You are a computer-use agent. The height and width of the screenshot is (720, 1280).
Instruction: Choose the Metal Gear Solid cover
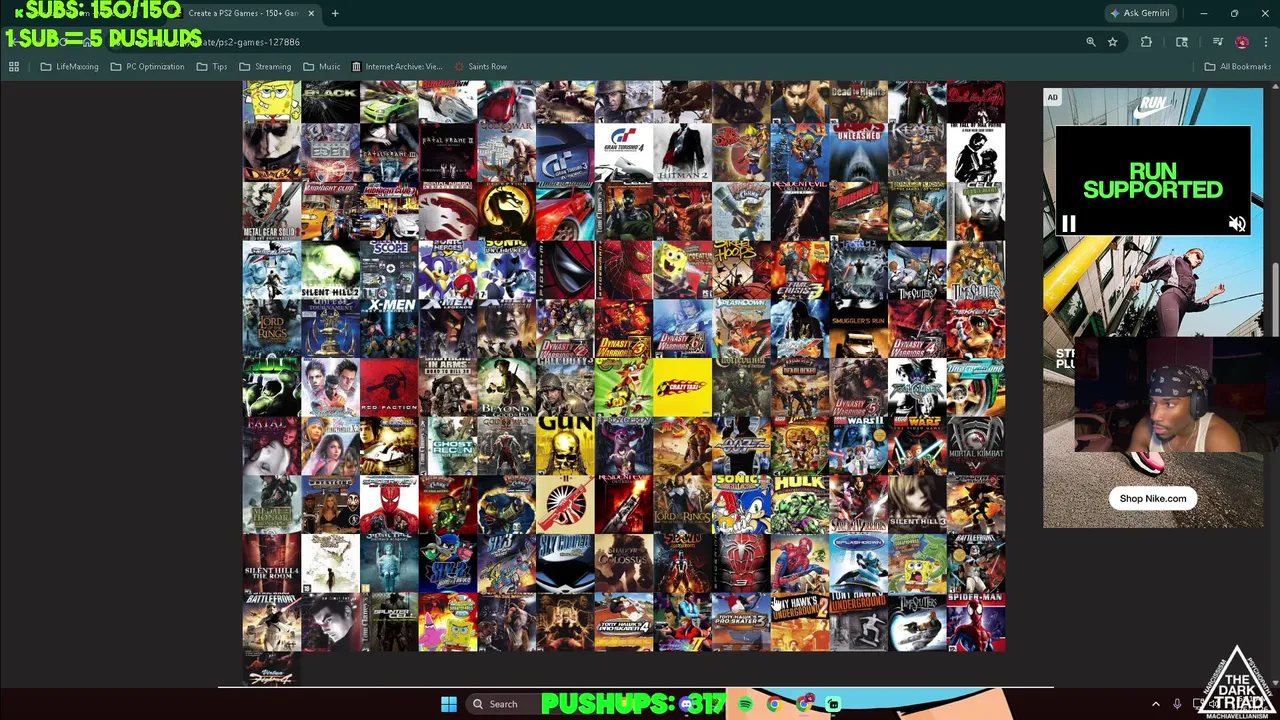(272, 212)
